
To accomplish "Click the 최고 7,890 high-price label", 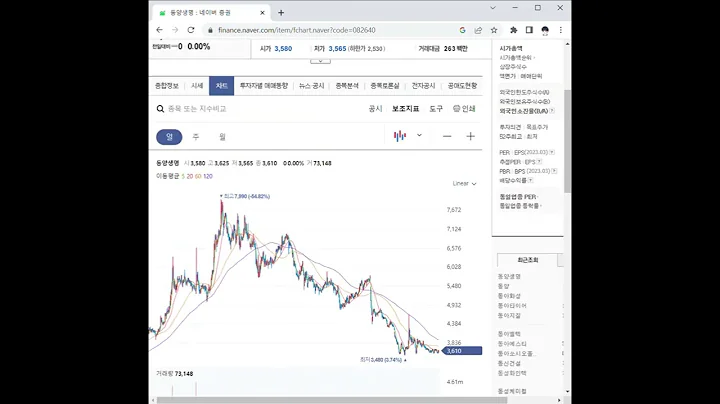I will pos(245,196).
